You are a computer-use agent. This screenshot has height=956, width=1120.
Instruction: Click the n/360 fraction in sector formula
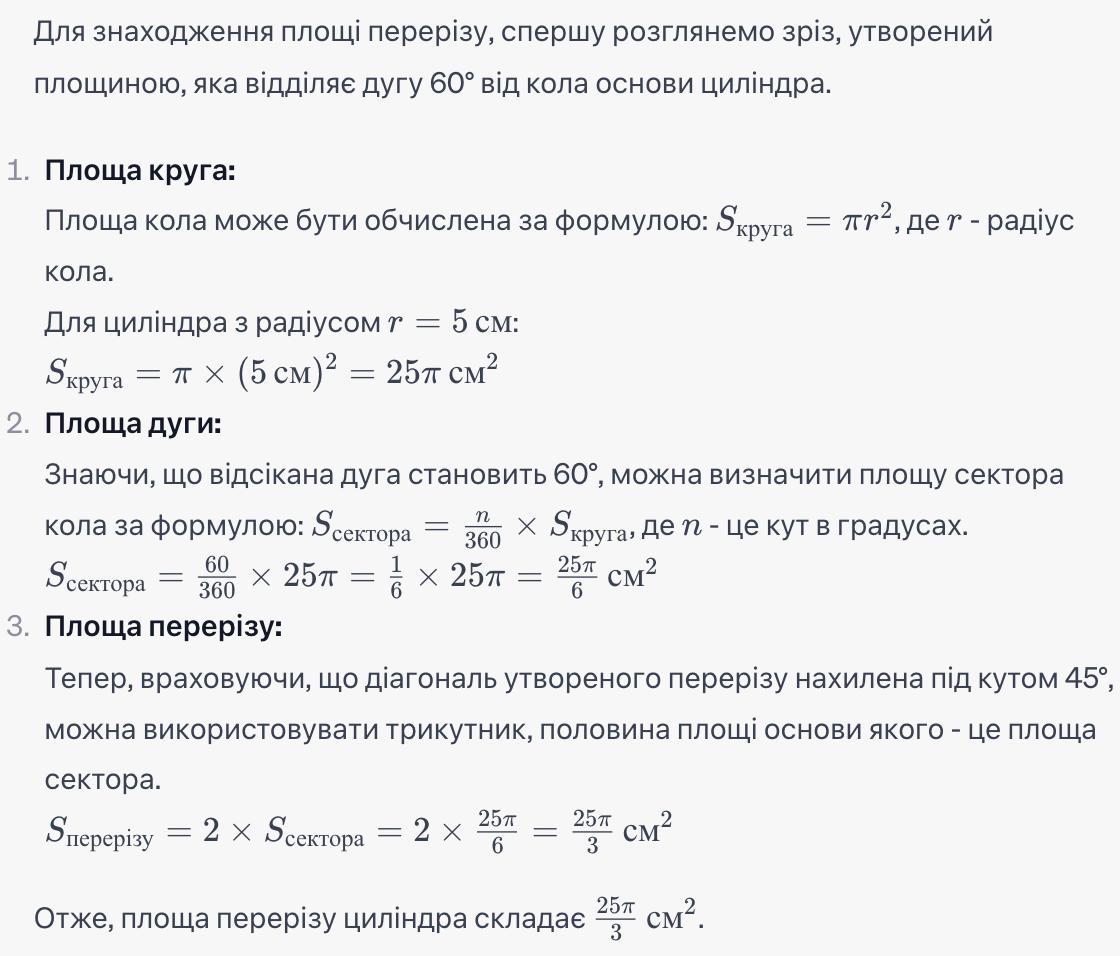(x=483, y=529)
